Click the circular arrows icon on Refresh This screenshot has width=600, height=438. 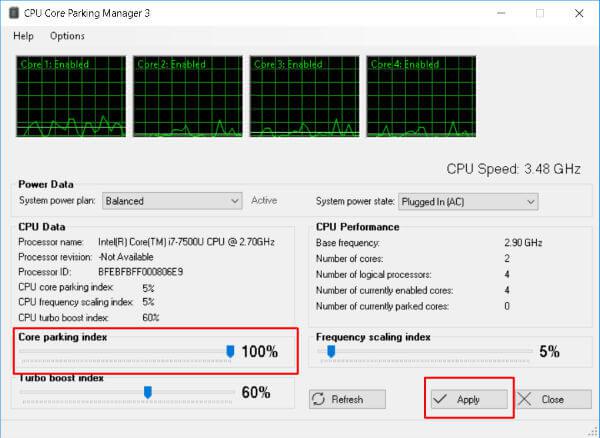(318, 399)
